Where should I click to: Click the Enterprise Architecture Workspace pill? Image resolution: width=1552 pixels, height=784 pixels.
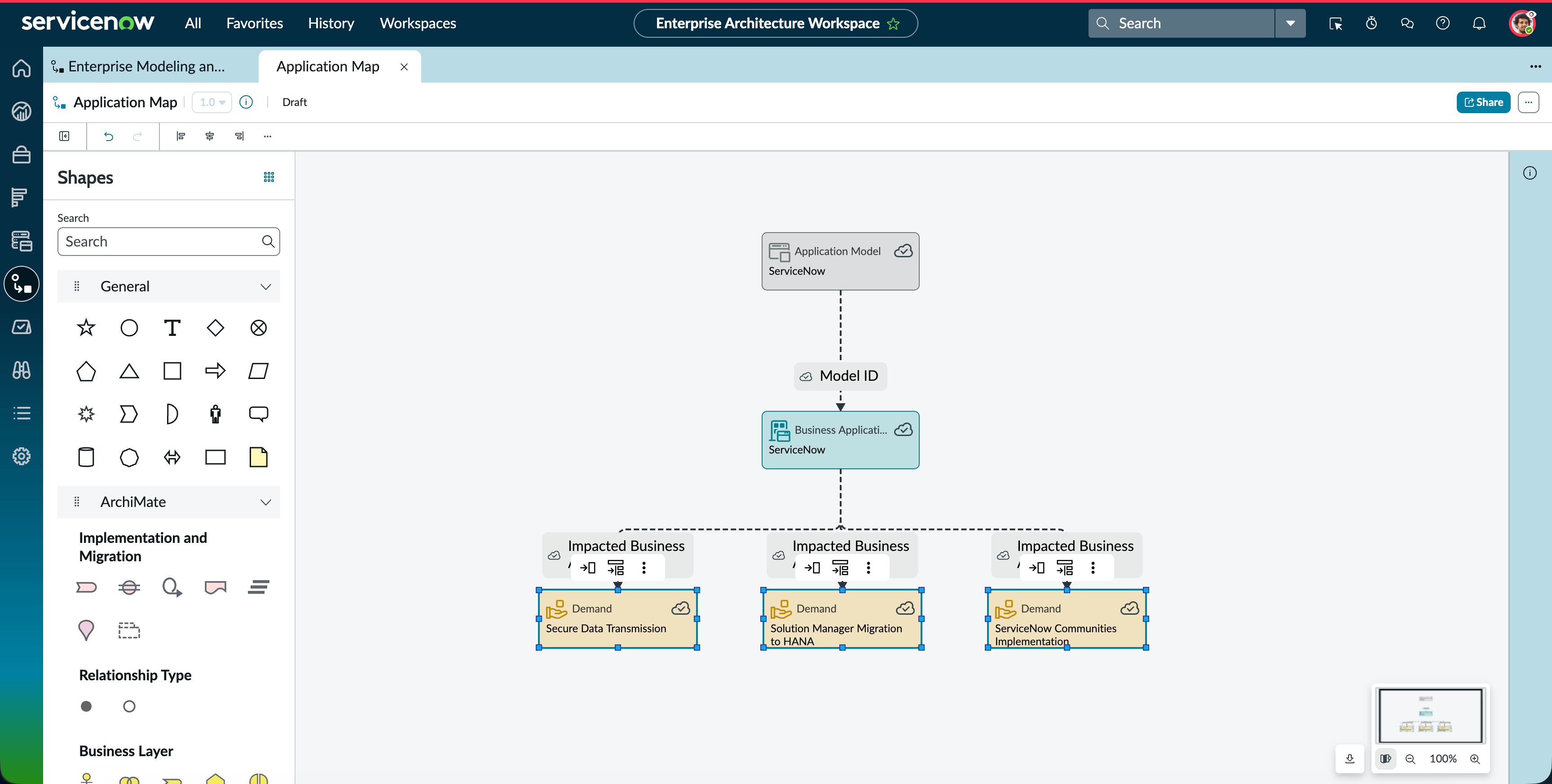[x=776, y=23]
